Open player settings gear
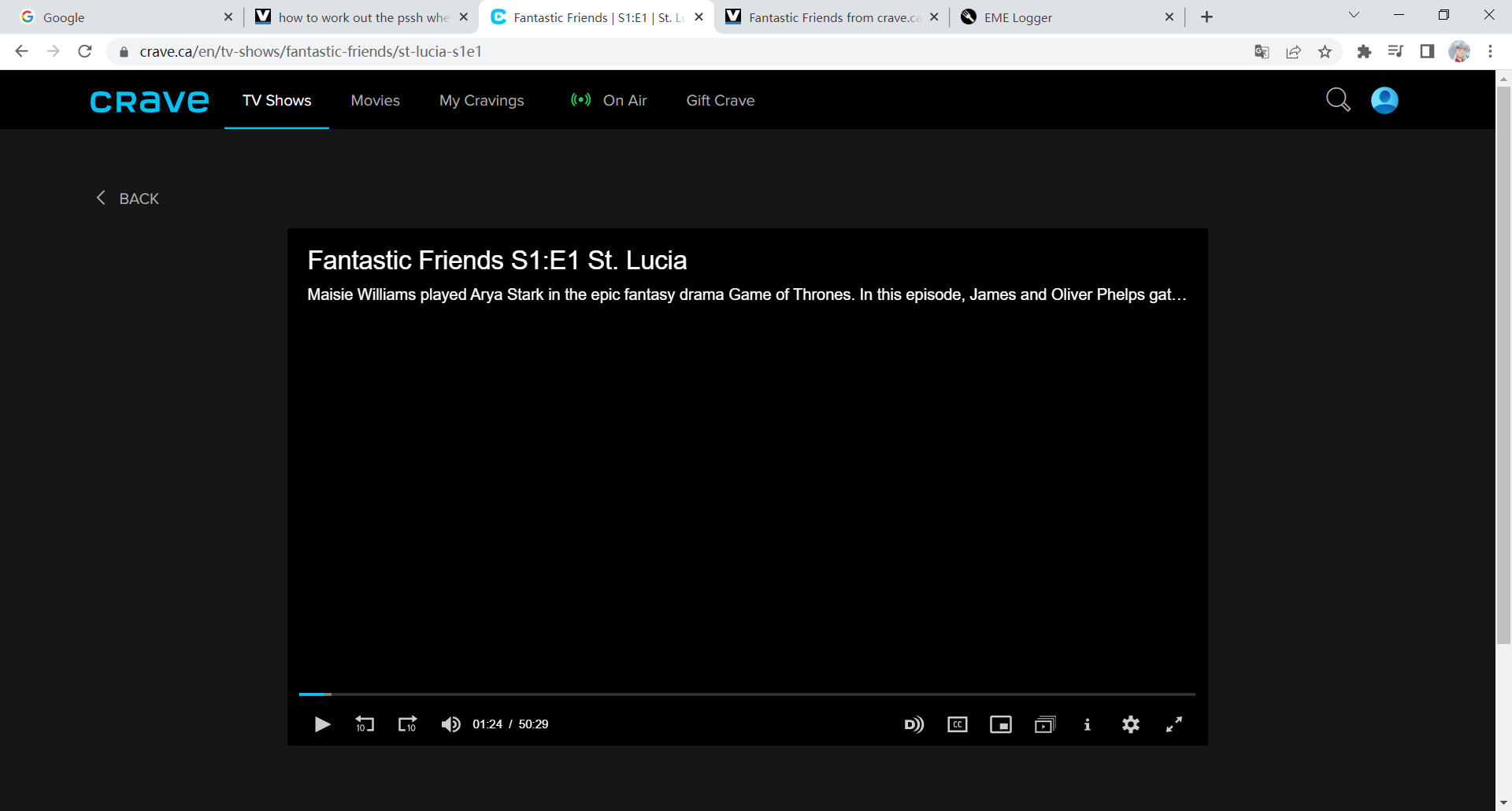 1131,724
